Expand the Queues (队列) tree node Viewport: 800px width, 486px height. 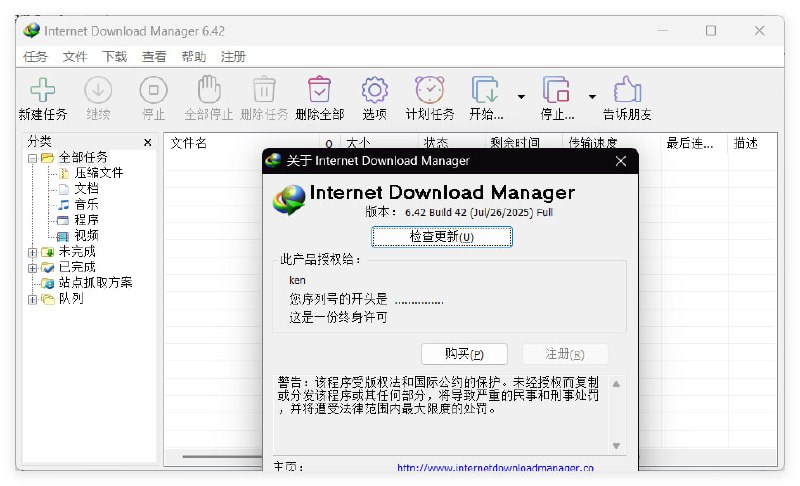[x=32, y=299]
